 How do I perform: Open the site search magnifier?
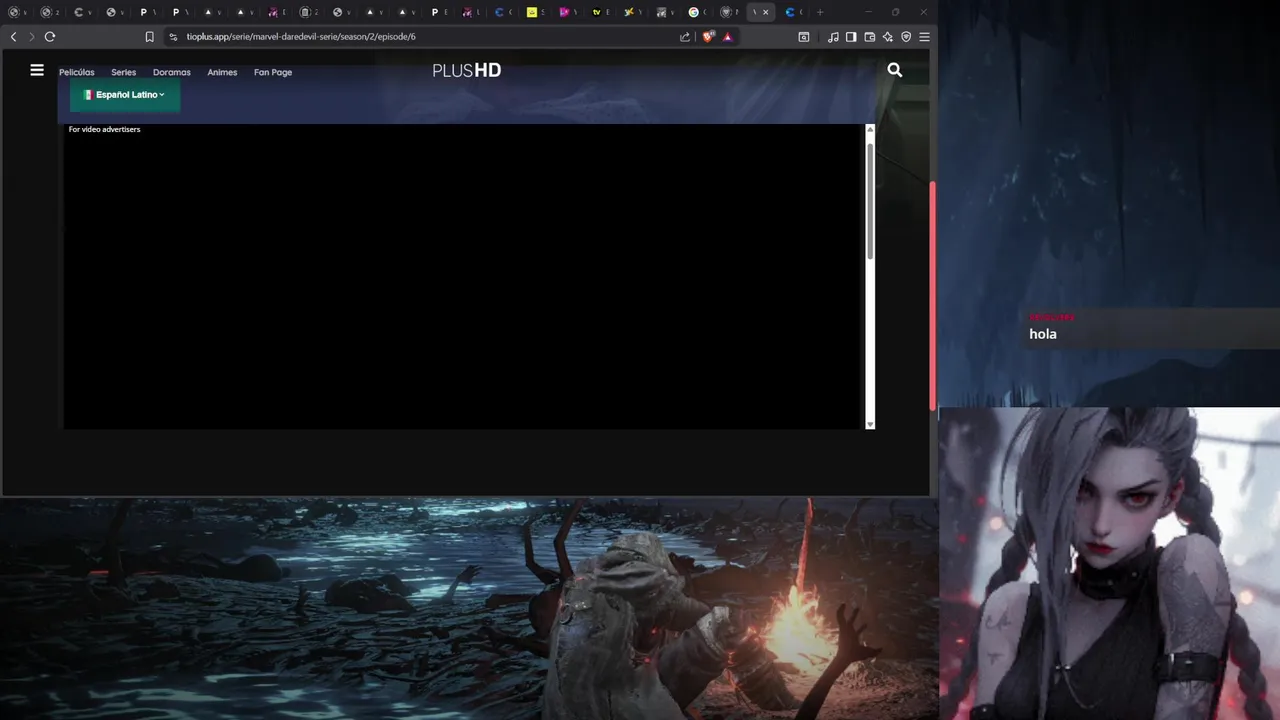click(x=895, y=70)
